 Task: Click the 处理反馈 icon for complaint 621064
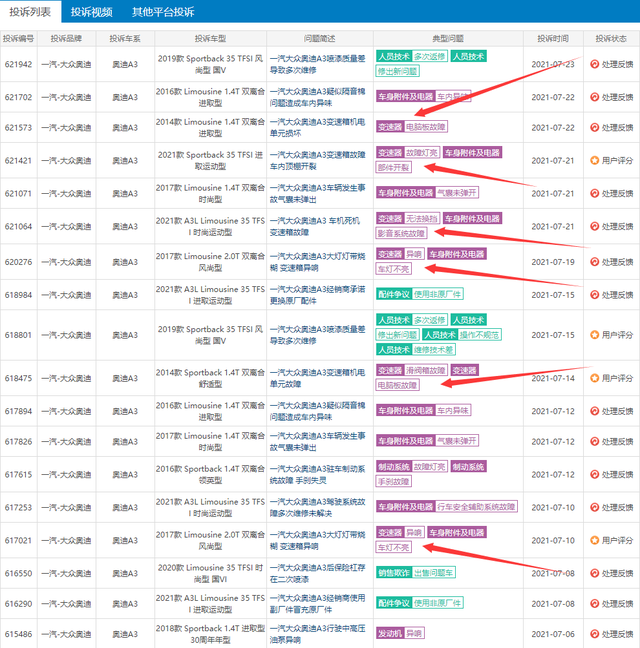coord(594,226)
